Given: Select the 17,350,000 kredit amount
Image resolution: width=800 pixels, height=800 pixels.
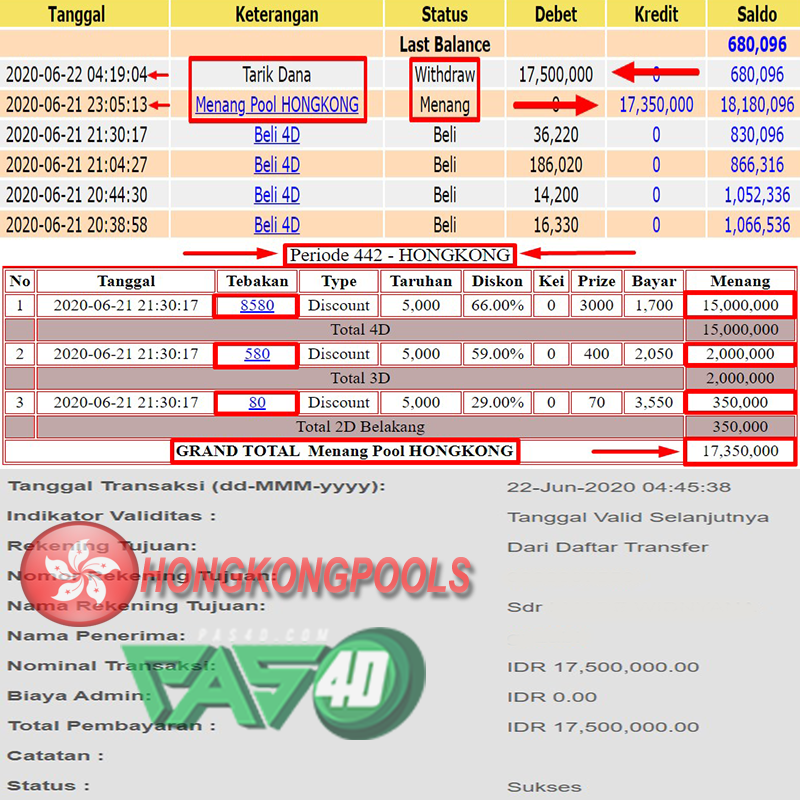Looking at the screenshot, I should (x=656, y=105).
